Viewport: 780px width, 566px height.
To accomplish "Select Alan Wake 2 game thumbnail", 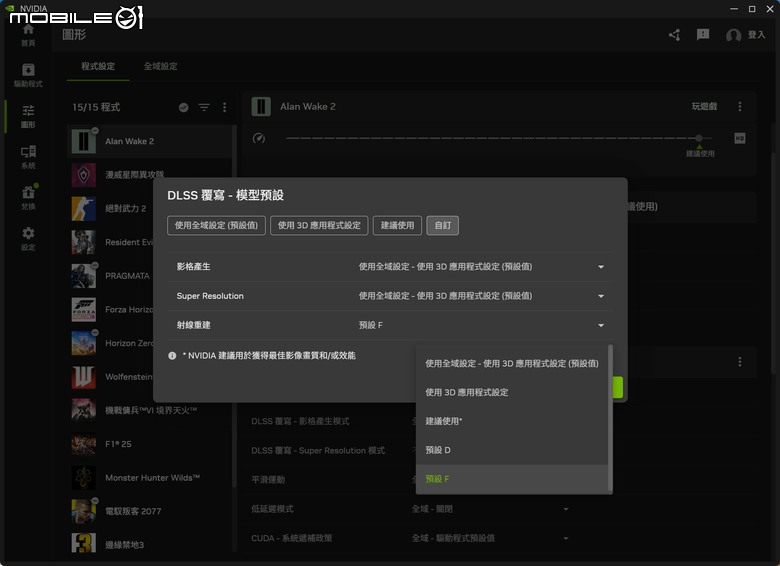I will coord(84,141).
